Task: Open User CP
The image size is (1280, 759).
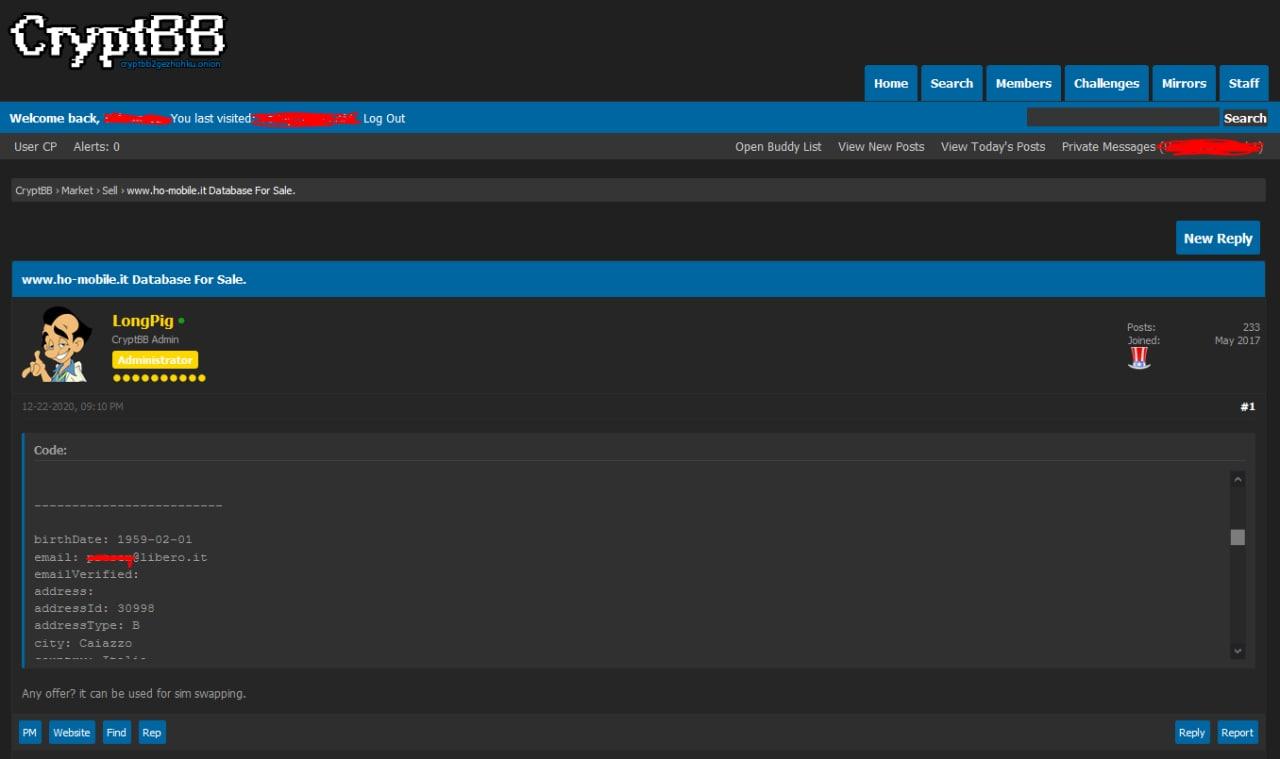Action: [x=36, y=147]
